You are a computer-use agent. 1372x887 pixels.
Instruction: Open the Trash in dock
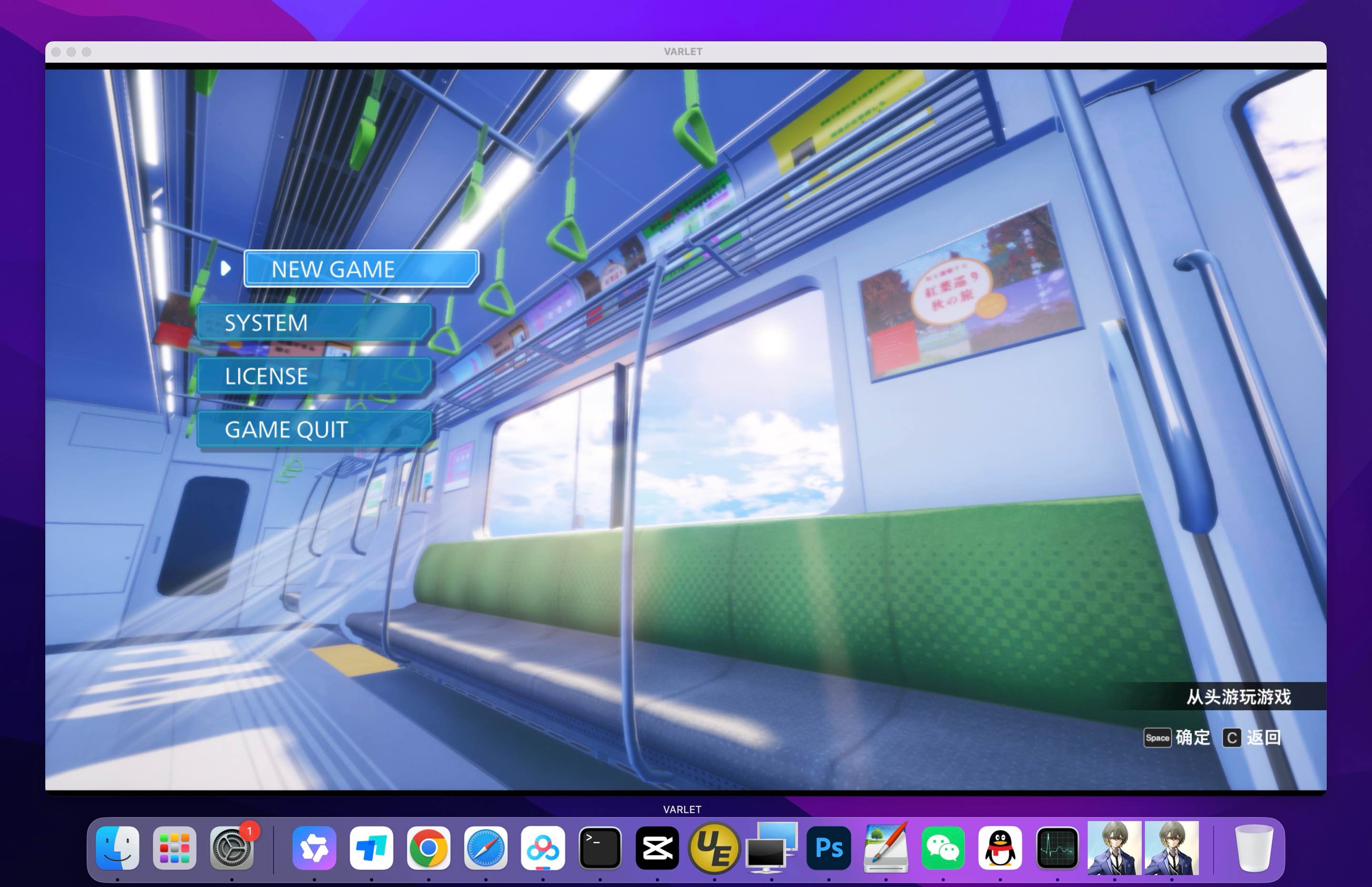(x=1254, y=848)
